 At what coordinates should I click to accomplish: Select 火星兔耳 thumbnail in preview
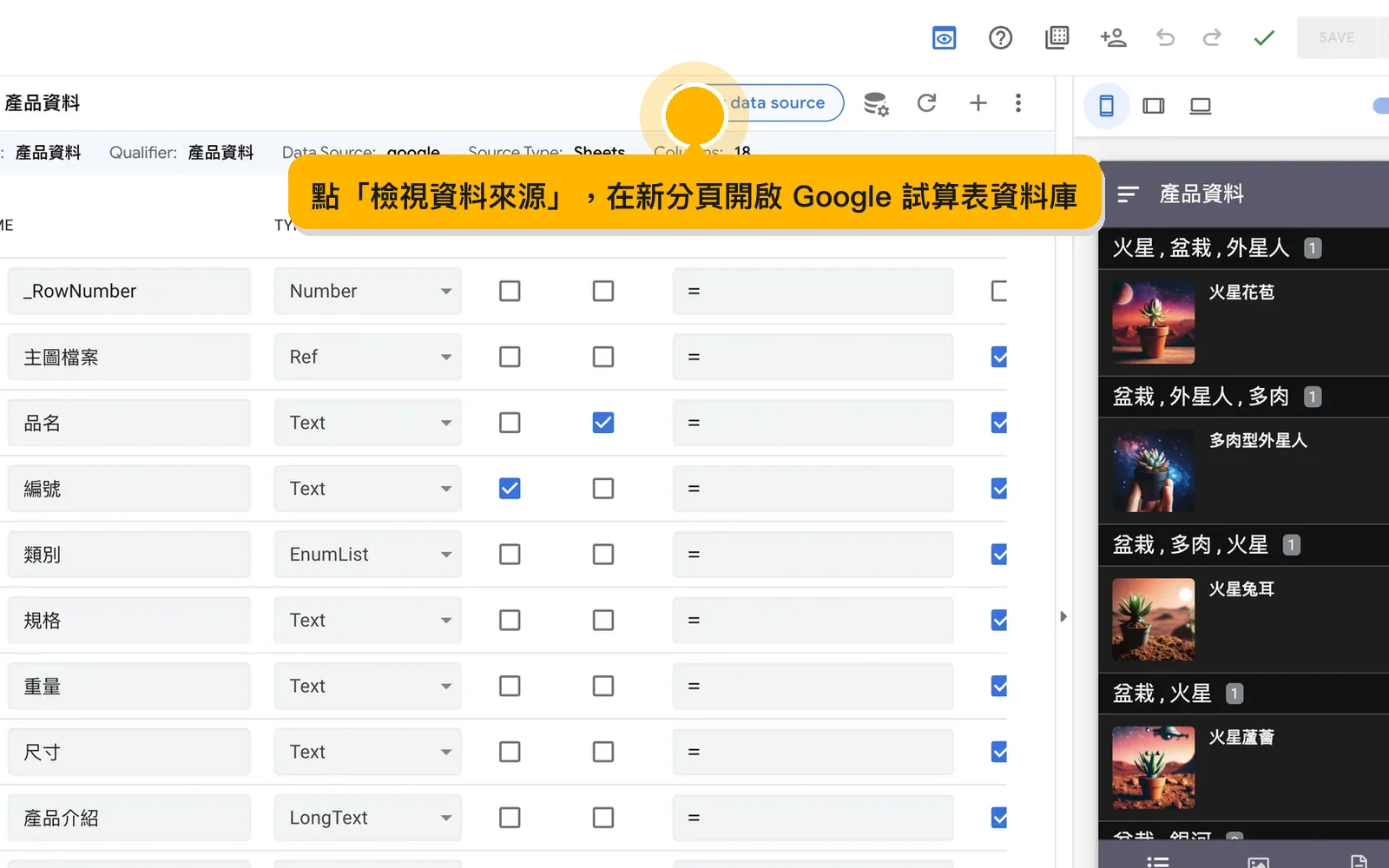[x=1154, y=620]
